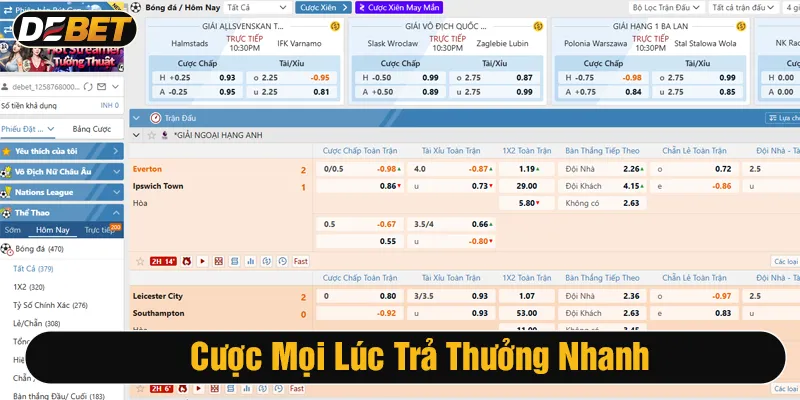
Task: Open clock history icon for Leicester City match
Action: point(278,389)
